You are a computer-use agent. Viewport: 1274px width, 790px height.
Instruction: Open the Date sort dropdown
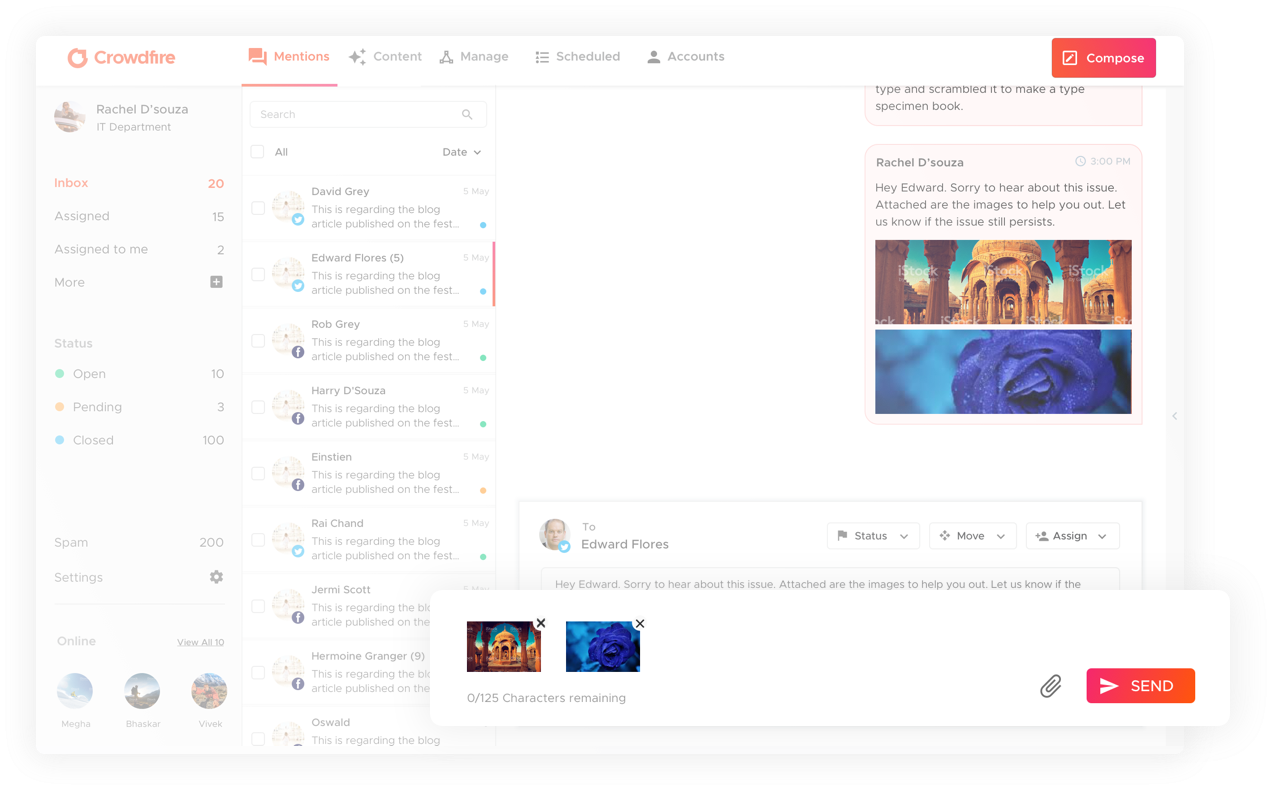pos(462,152)
